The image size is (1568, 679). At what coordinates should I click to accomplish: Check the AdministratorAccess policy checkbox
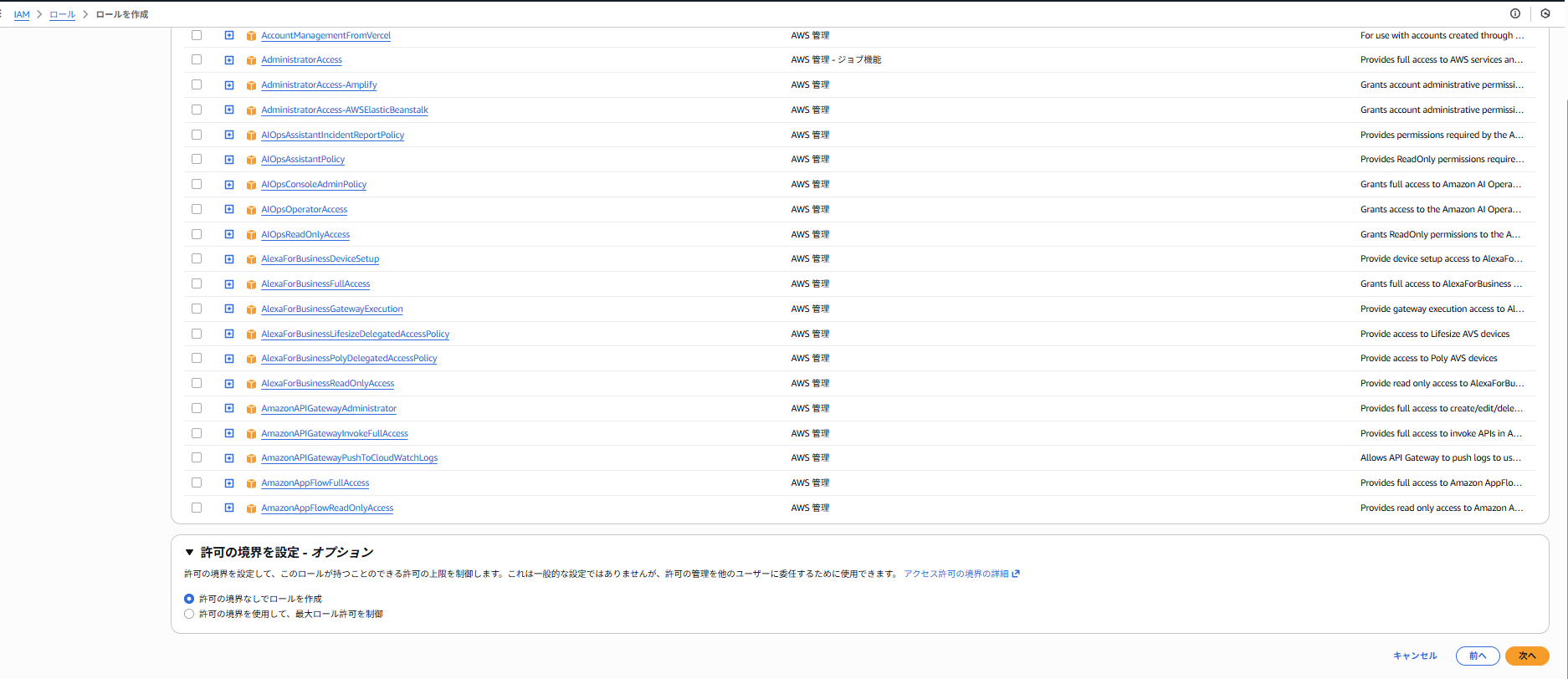pos(197,59)
